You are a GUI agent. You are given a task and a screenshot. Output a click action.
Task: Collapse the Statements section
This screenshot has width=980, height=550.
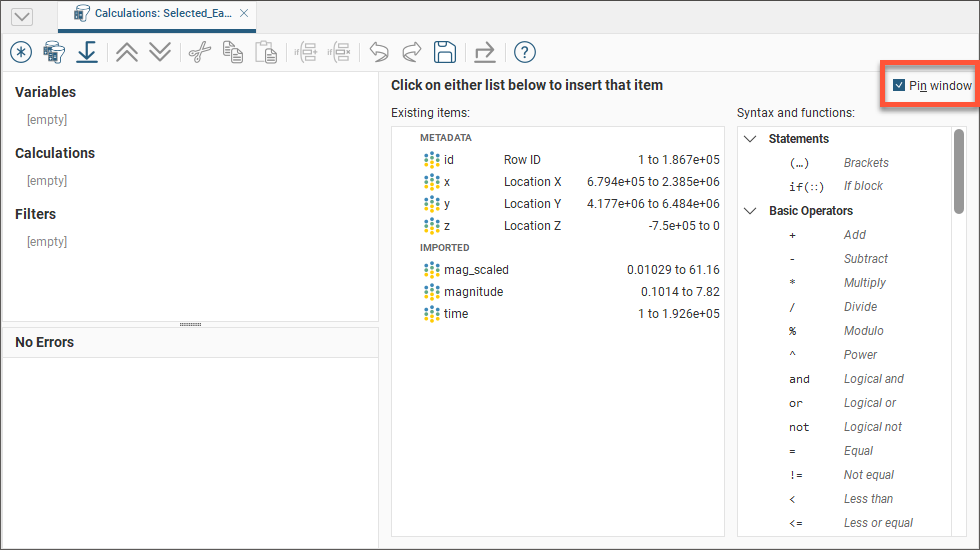[751, 139]
